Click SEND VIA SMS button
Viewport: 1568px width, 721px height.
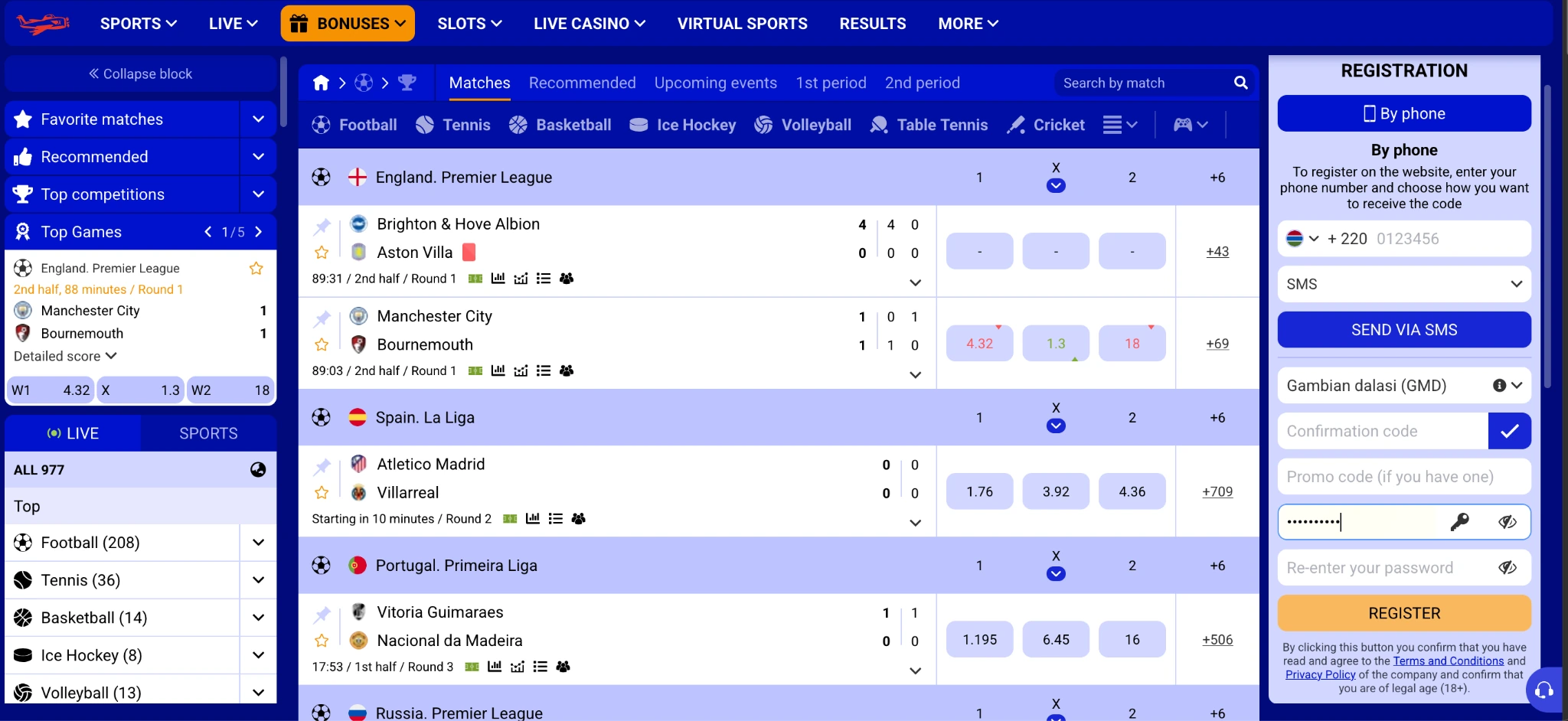(x=1404, y=330)
